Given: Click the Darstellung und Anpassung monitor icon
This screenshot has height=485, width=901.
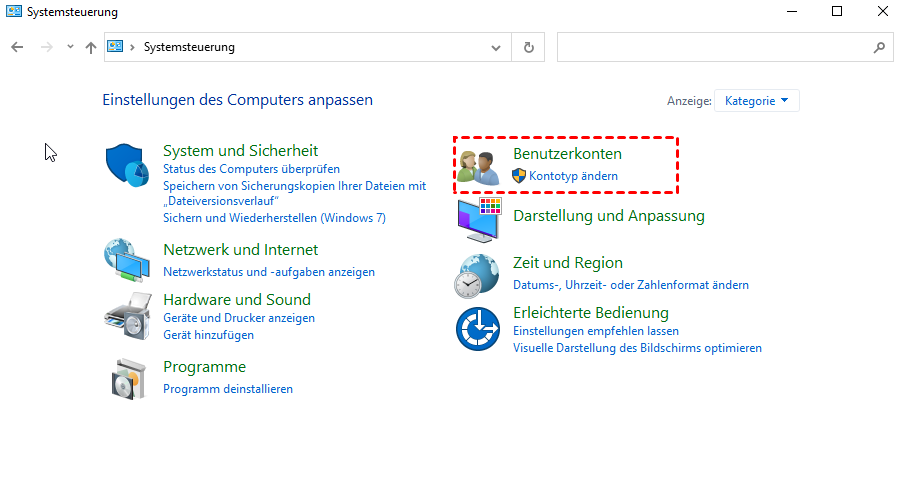Looking at the screenshot, I should pyautogui.click(x=478, y=219).
